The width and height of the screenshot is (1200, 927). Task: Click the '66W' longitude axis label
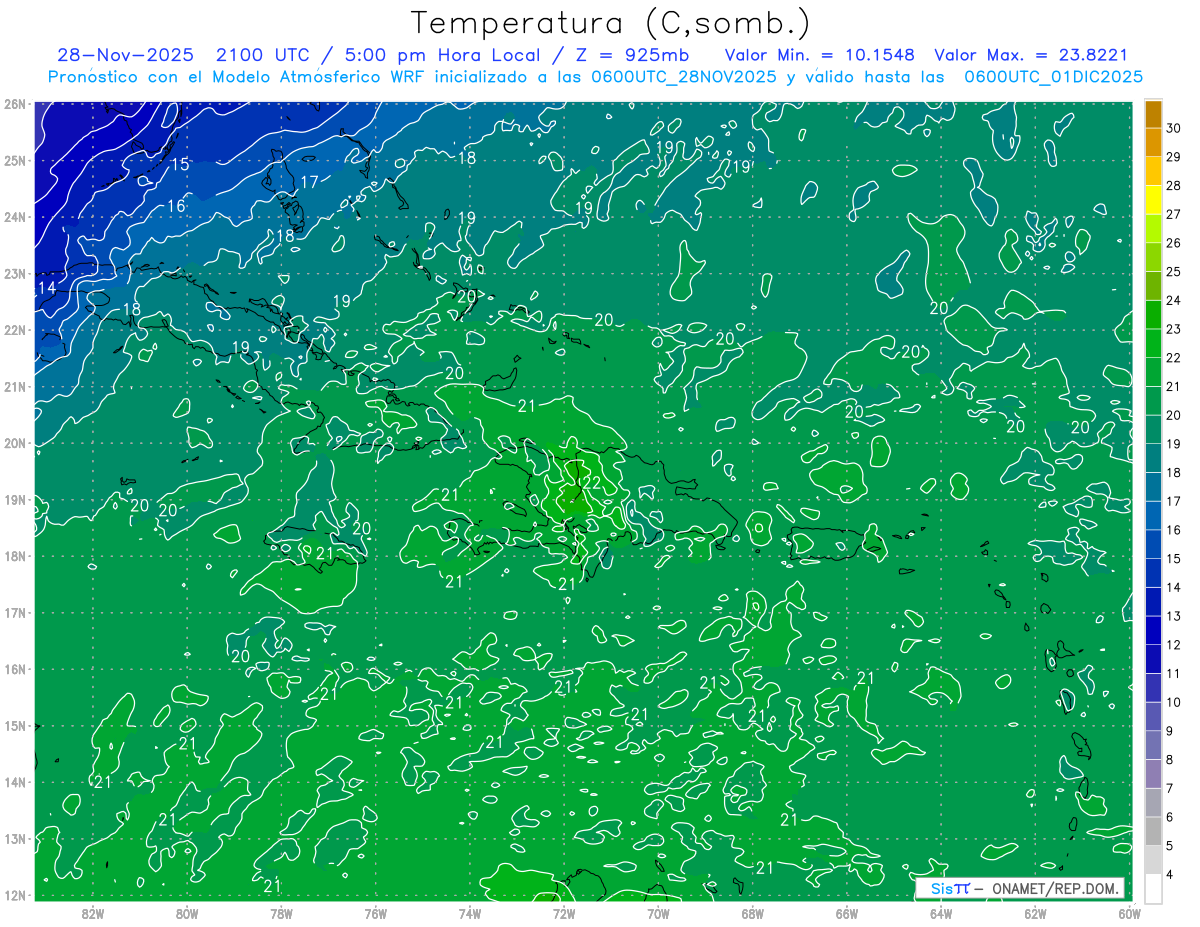(x=846, y=913)
